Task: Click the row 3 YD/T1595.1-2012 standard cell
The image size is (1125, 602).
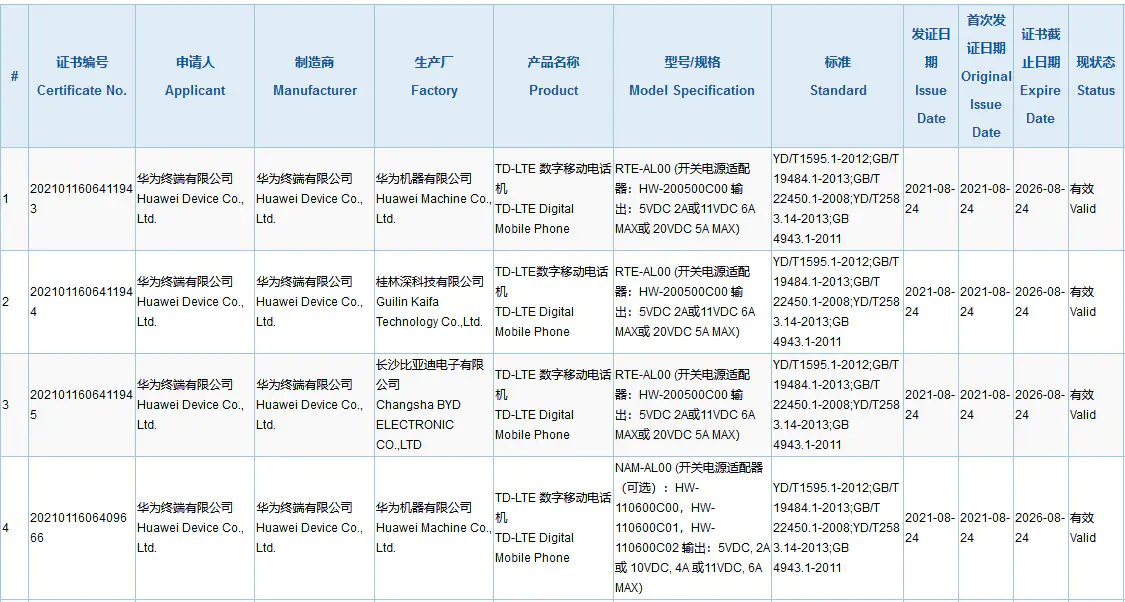Action: click(x=838, y=405)
